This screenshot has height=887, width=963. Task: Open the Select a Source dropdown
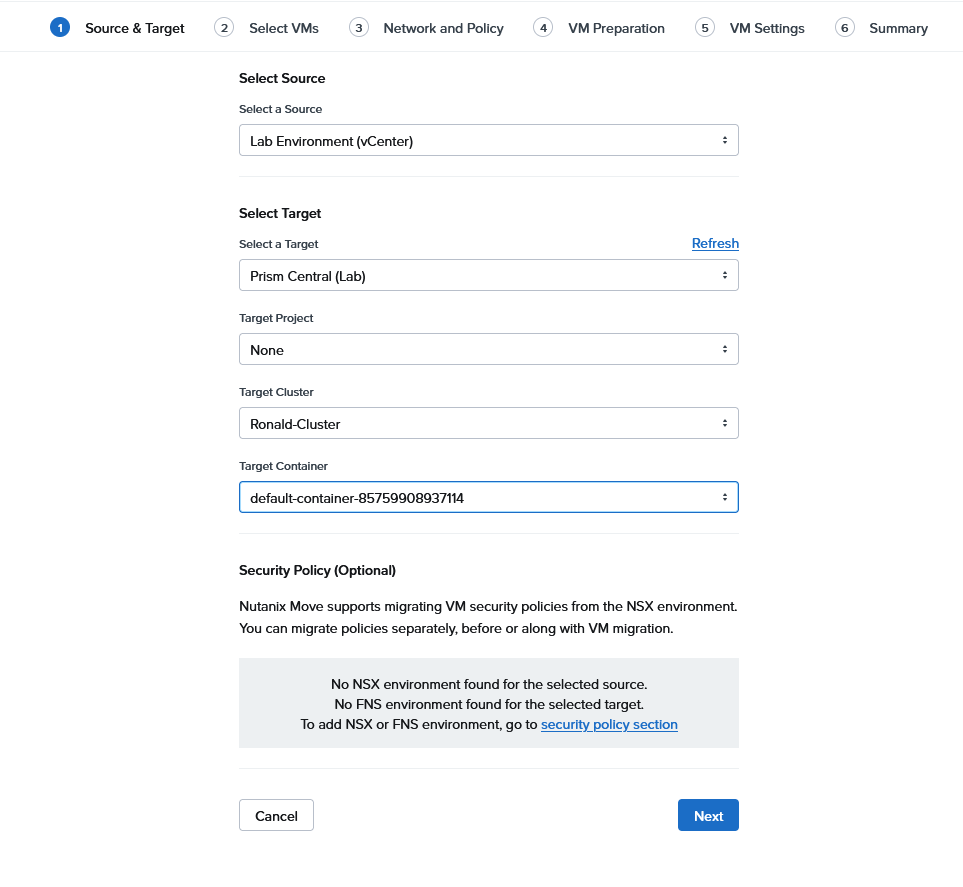pos(488,141)
